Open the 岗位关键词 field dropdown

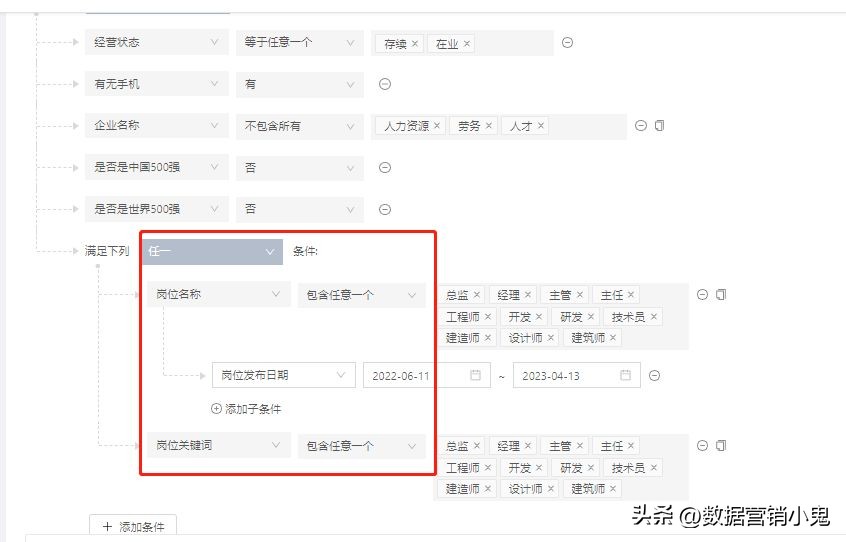click(219, 445)
